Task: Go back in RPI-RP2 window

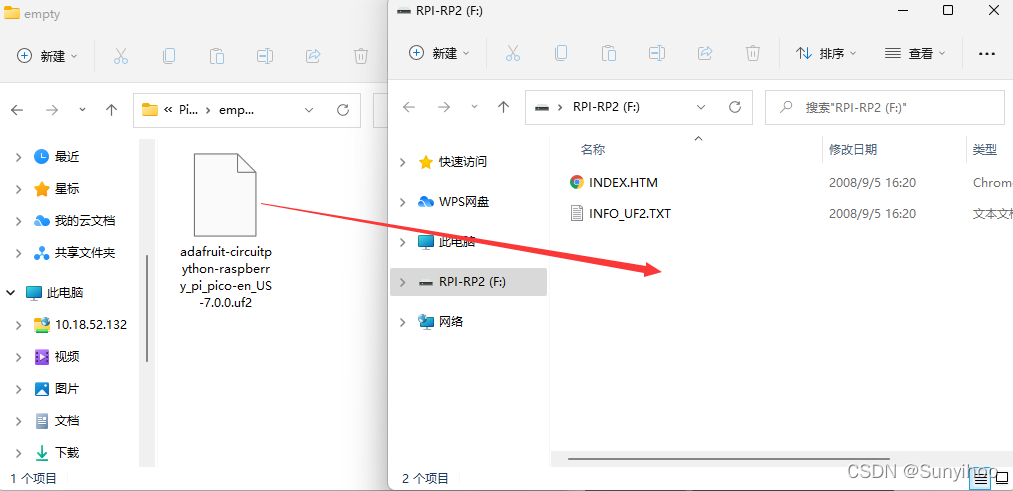Action: [409, 107]
